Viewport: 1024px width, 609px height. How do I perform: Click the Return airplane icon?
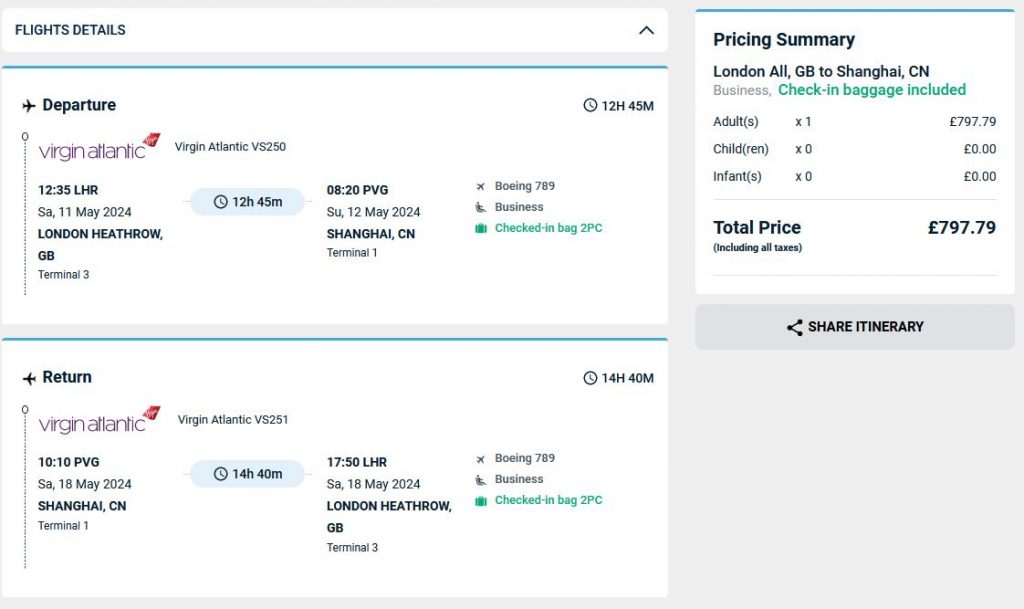tap(29, 378)
